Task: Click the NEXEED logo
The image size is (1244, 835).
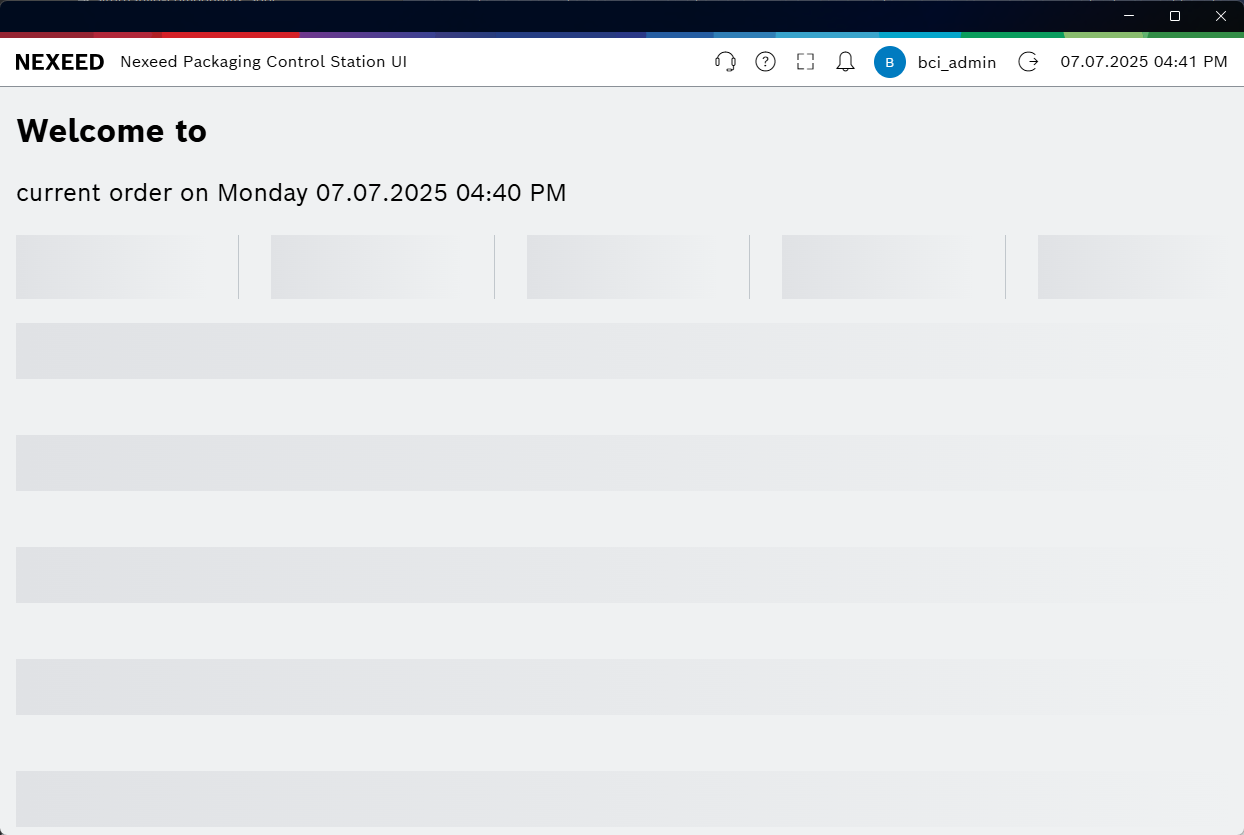Action: click(60, 62)
